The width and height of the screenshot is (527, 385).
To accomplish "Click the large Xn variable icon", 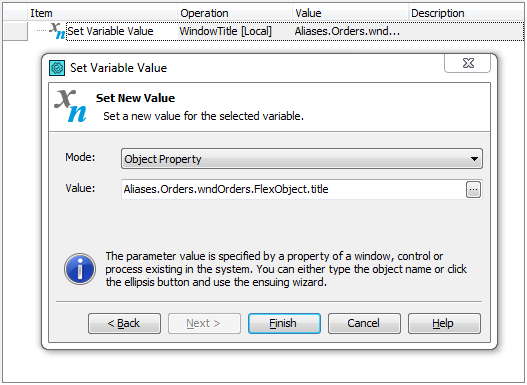I will click(71, 106).
